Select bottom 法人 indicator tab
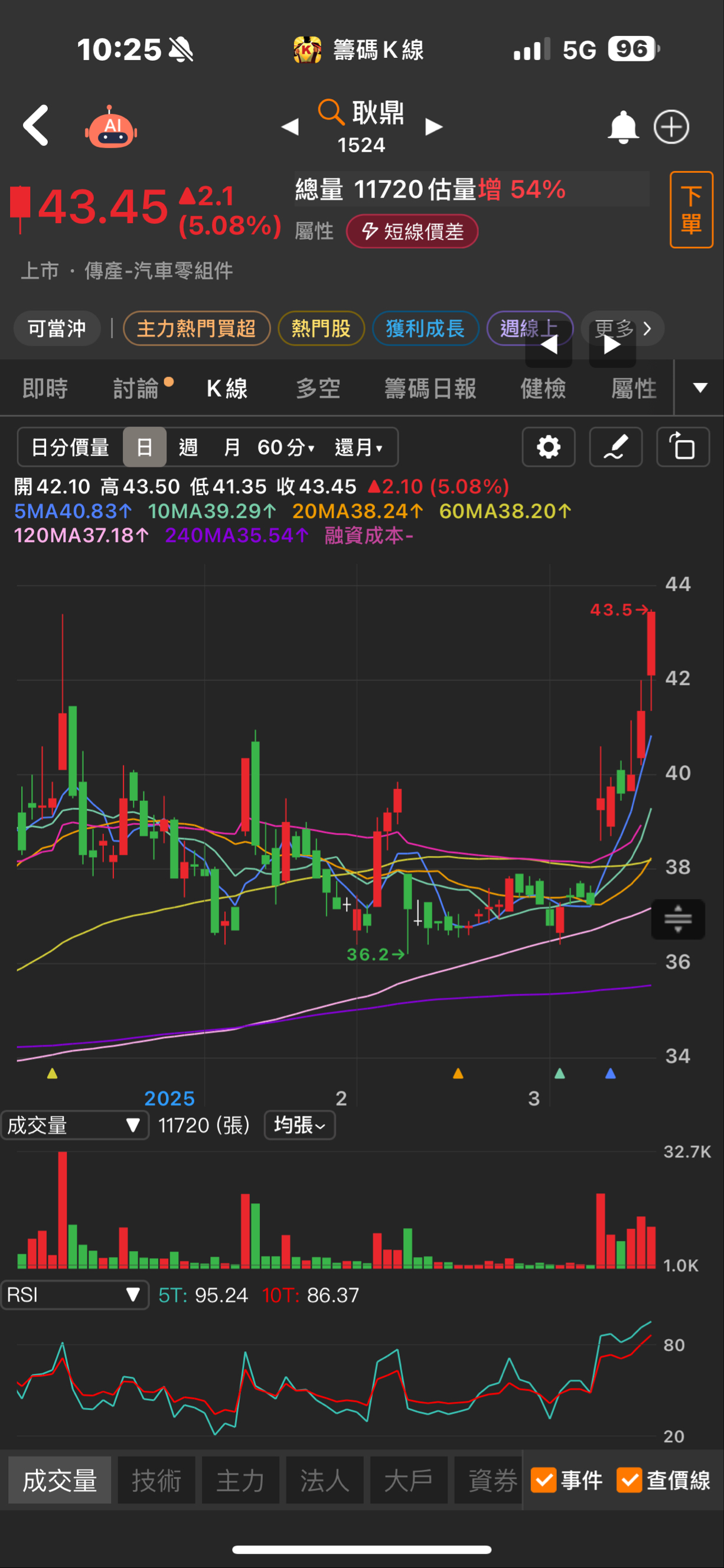 click(x=325, y=1480)
